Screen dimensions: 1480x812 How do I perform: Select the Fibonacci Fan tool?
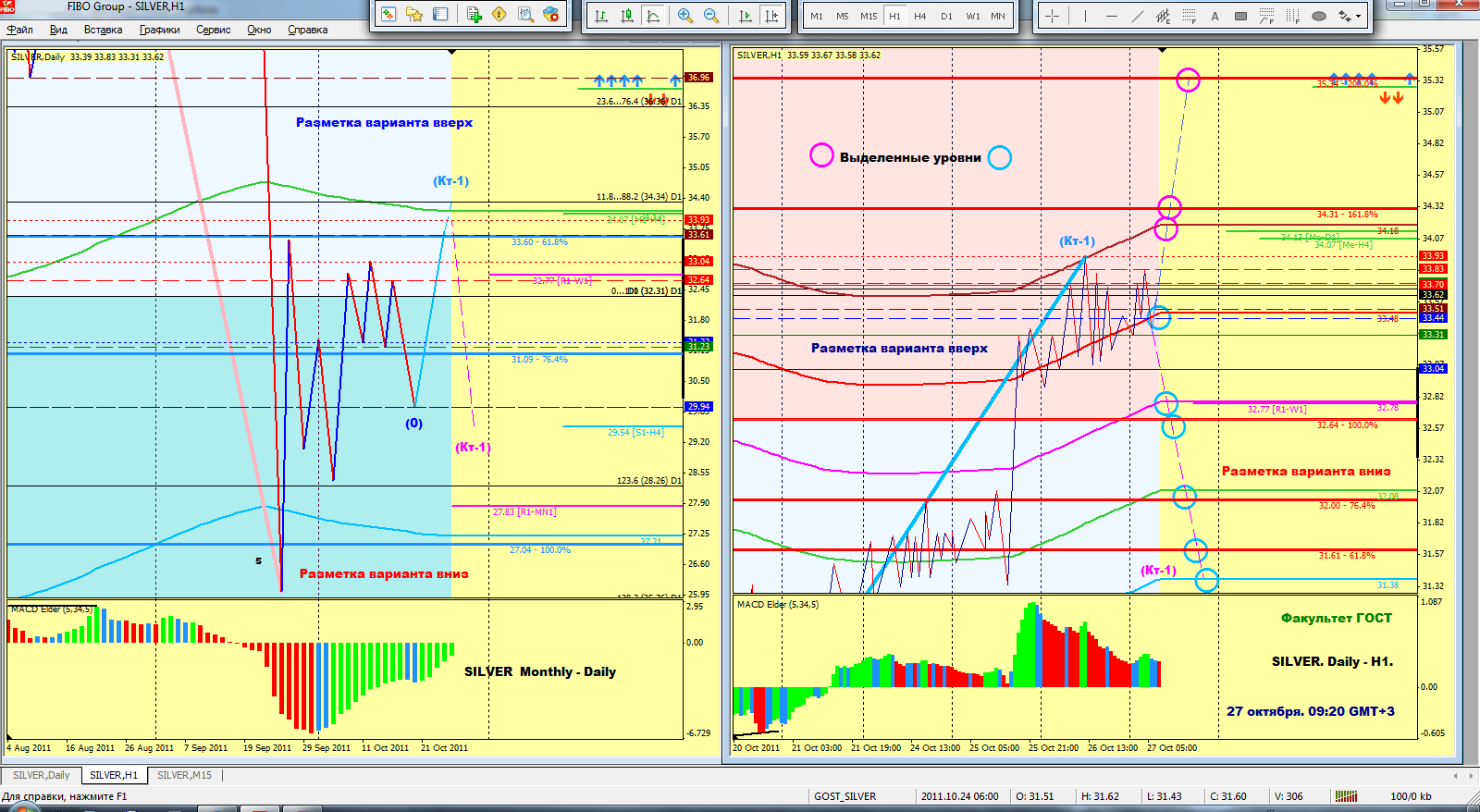[1266, 16]
